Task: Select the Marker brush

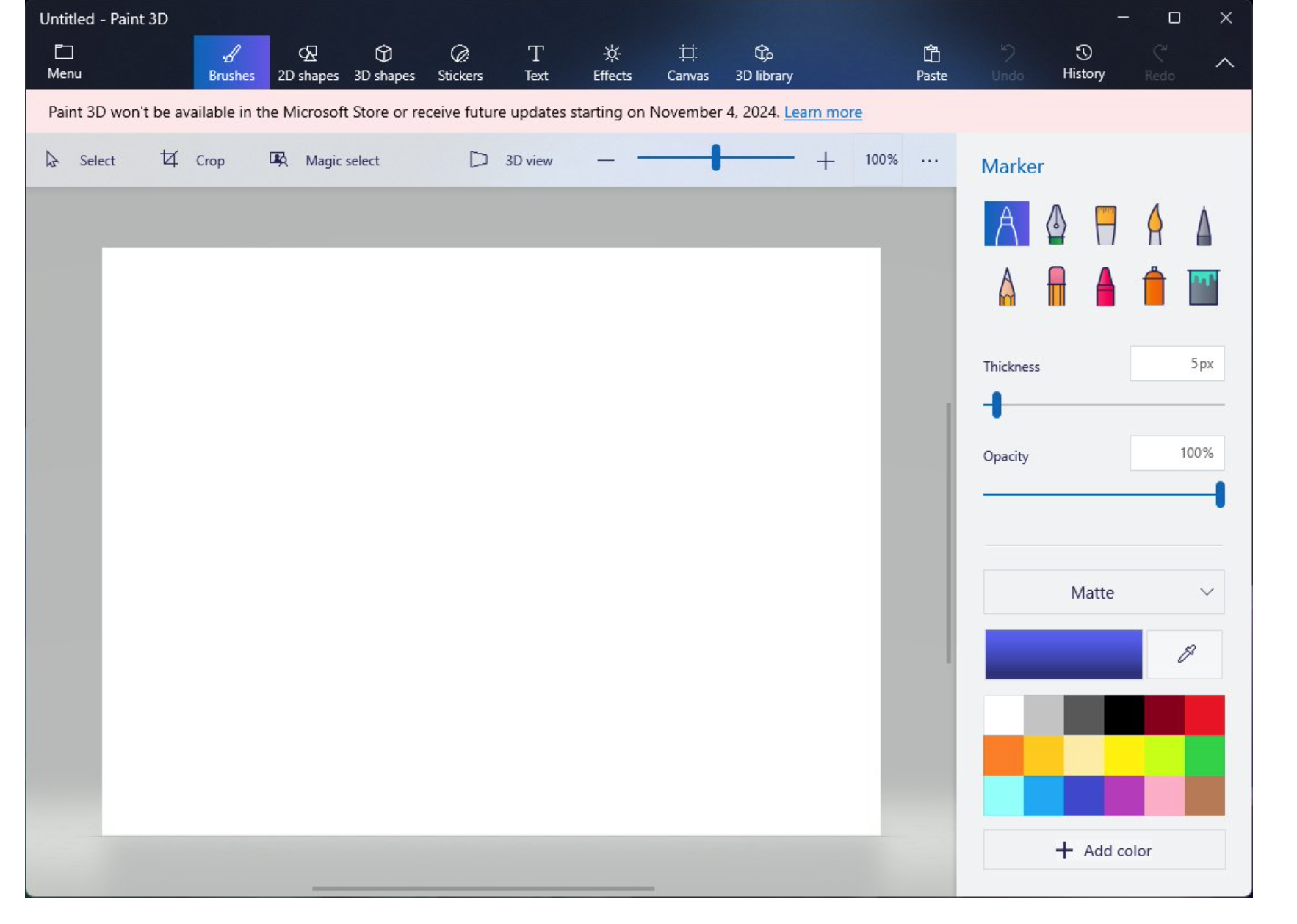Action: pyautogui.click(x=1006, y=223)
